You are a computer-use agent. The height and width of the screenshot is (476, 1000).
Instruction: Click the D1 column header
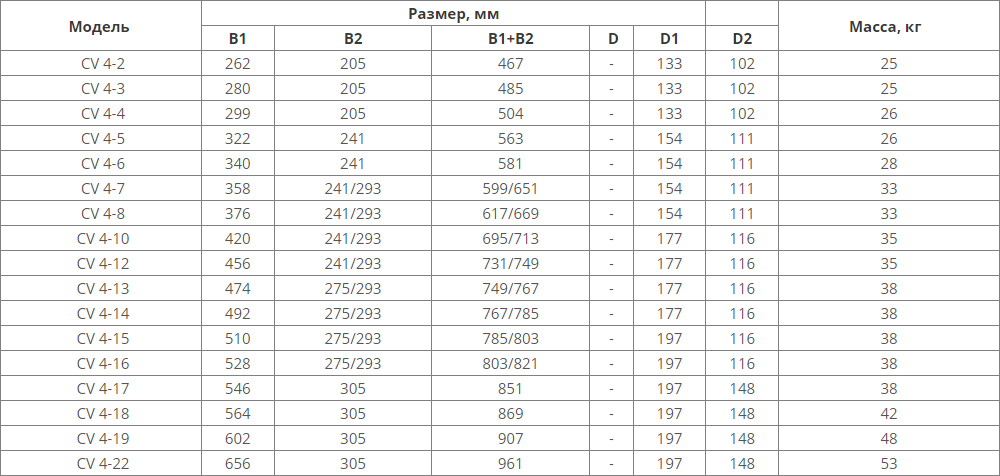pyautogui.click(x=669, y=39)
